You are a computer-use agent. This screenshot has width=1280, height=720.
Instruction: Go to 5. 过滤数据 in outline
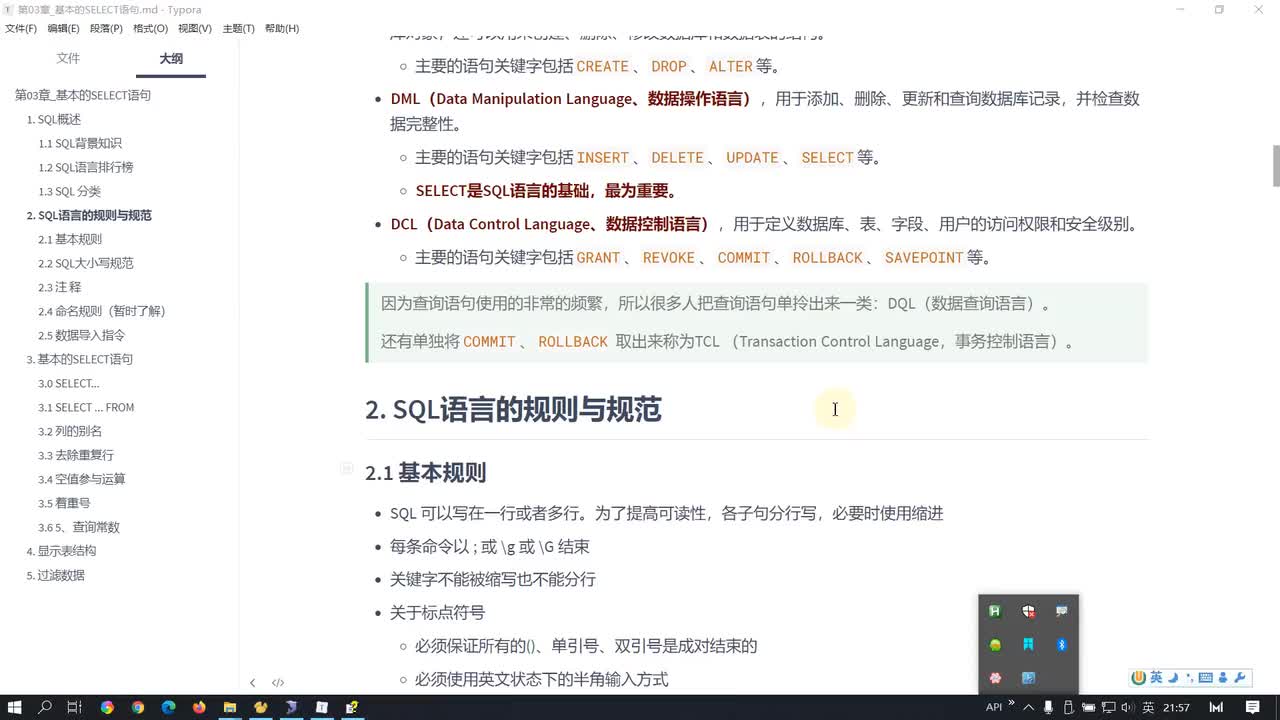point(55,575)
